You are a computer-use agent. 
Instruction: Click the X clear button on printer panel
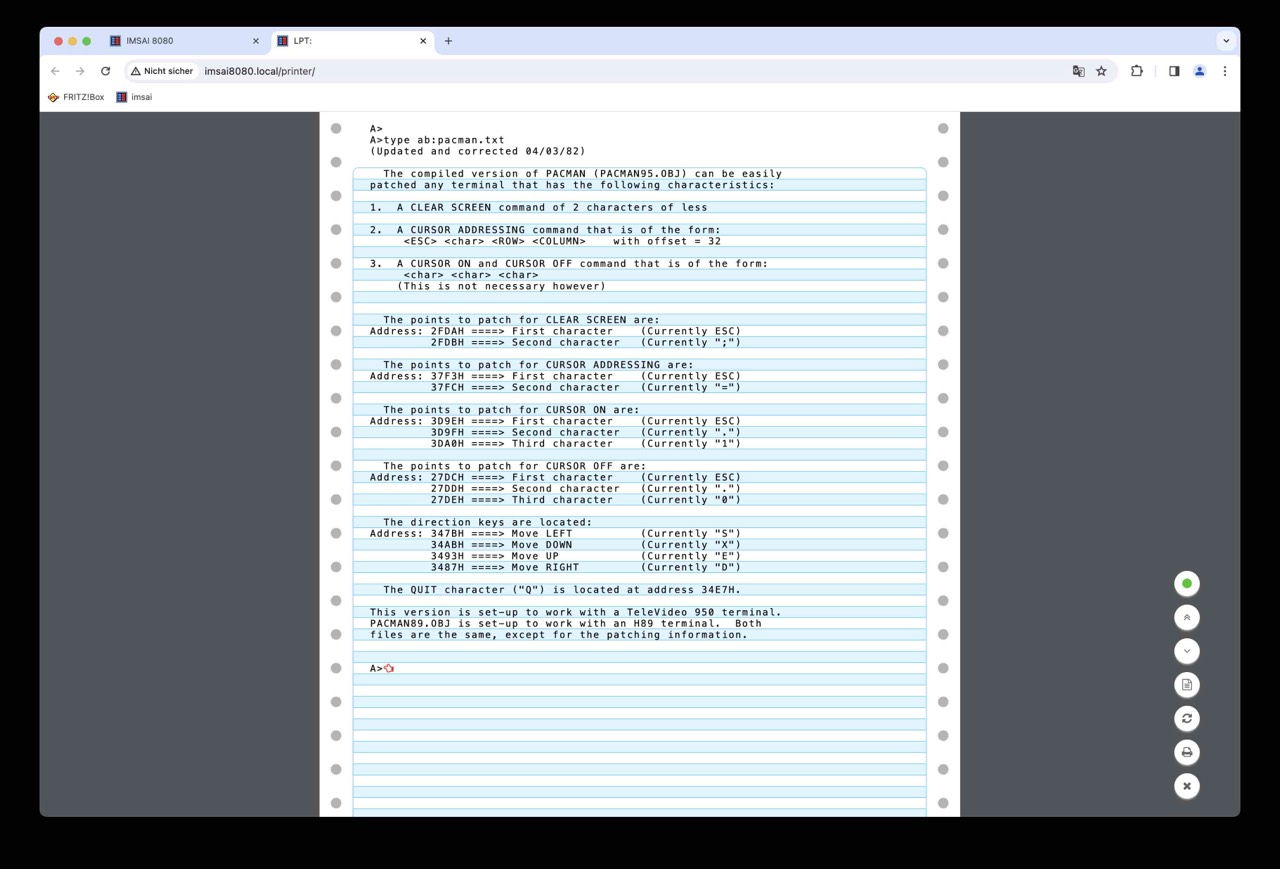point(1187,786)
